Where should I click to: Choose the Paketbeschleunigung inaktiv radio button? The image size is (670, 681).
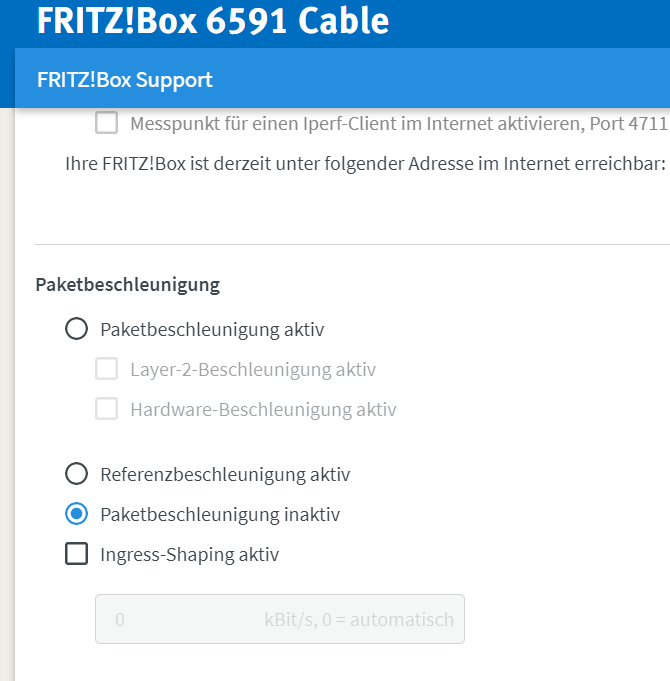point(76,514)
